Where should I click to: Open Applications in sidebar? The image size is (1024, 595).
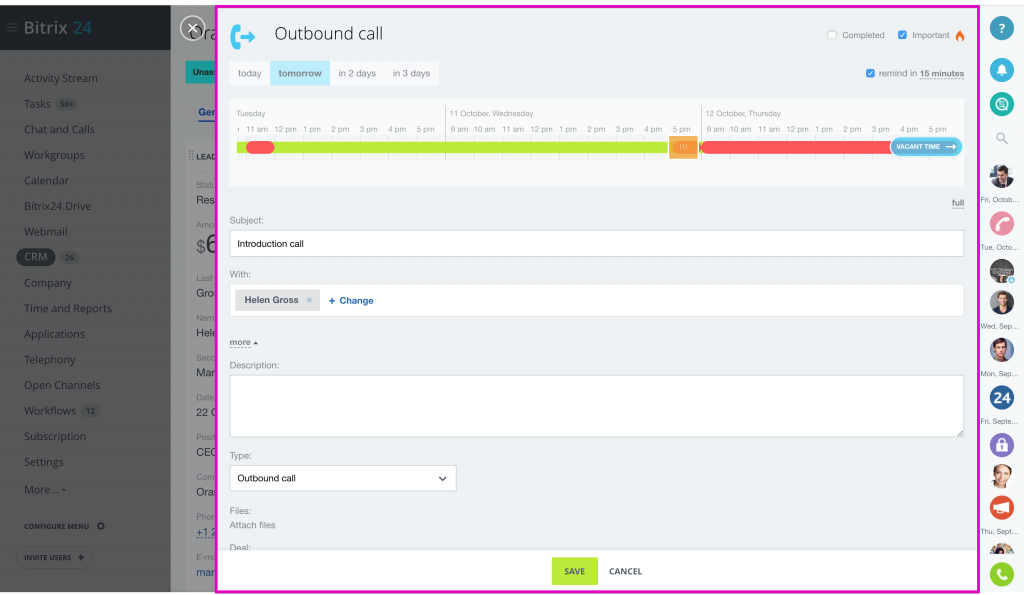click(54, 334)
